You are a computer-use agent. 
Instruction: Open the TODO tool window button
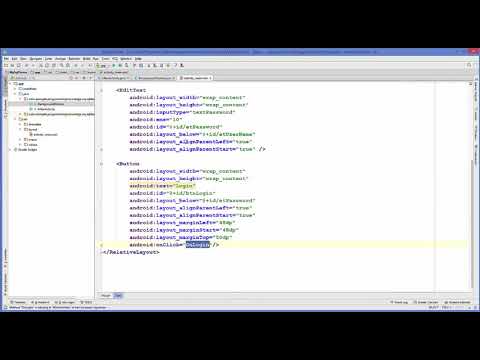point(86,302)
